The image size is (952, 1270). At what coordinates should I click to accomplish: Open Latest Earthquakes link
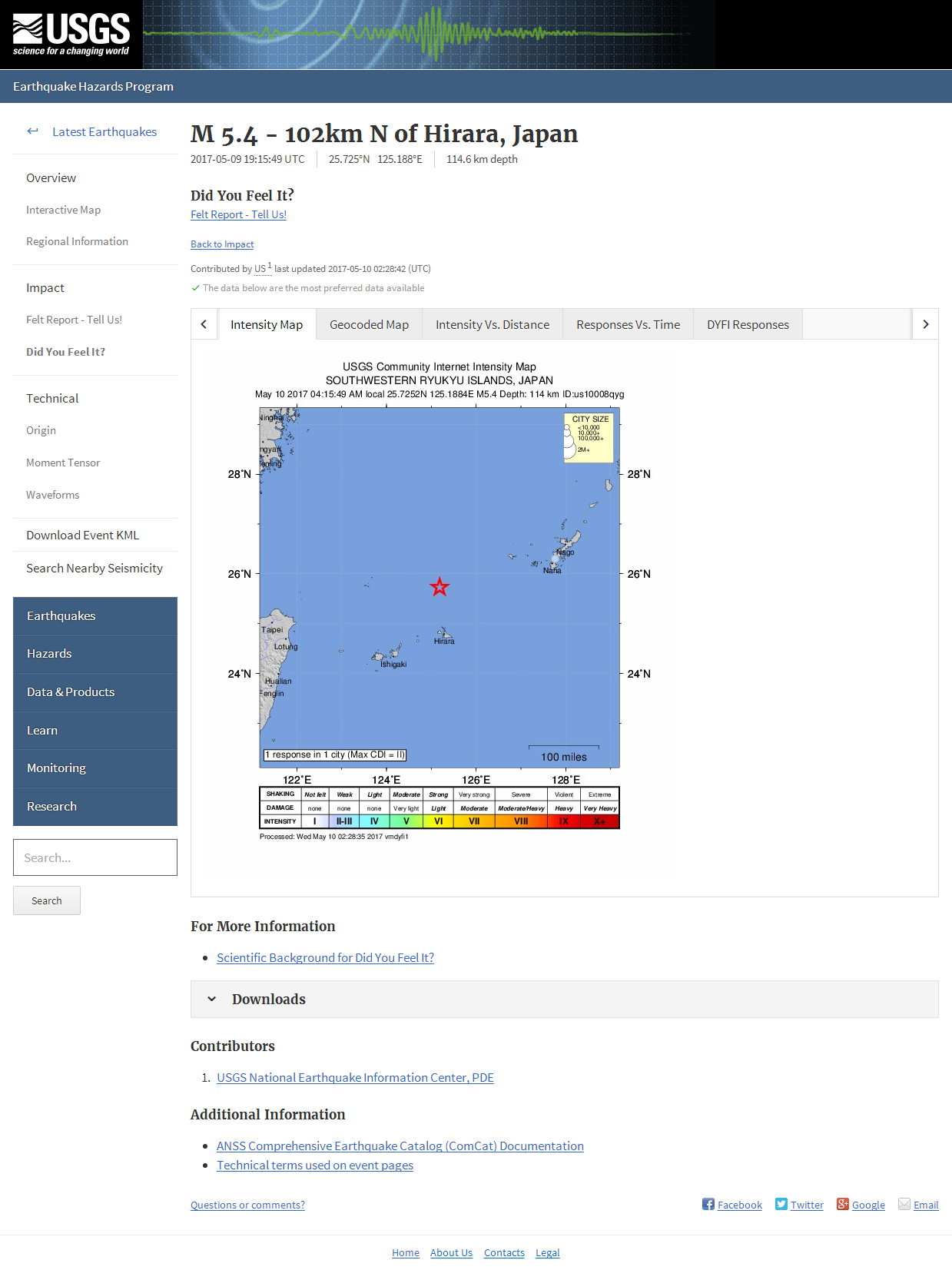click(104, 131)
